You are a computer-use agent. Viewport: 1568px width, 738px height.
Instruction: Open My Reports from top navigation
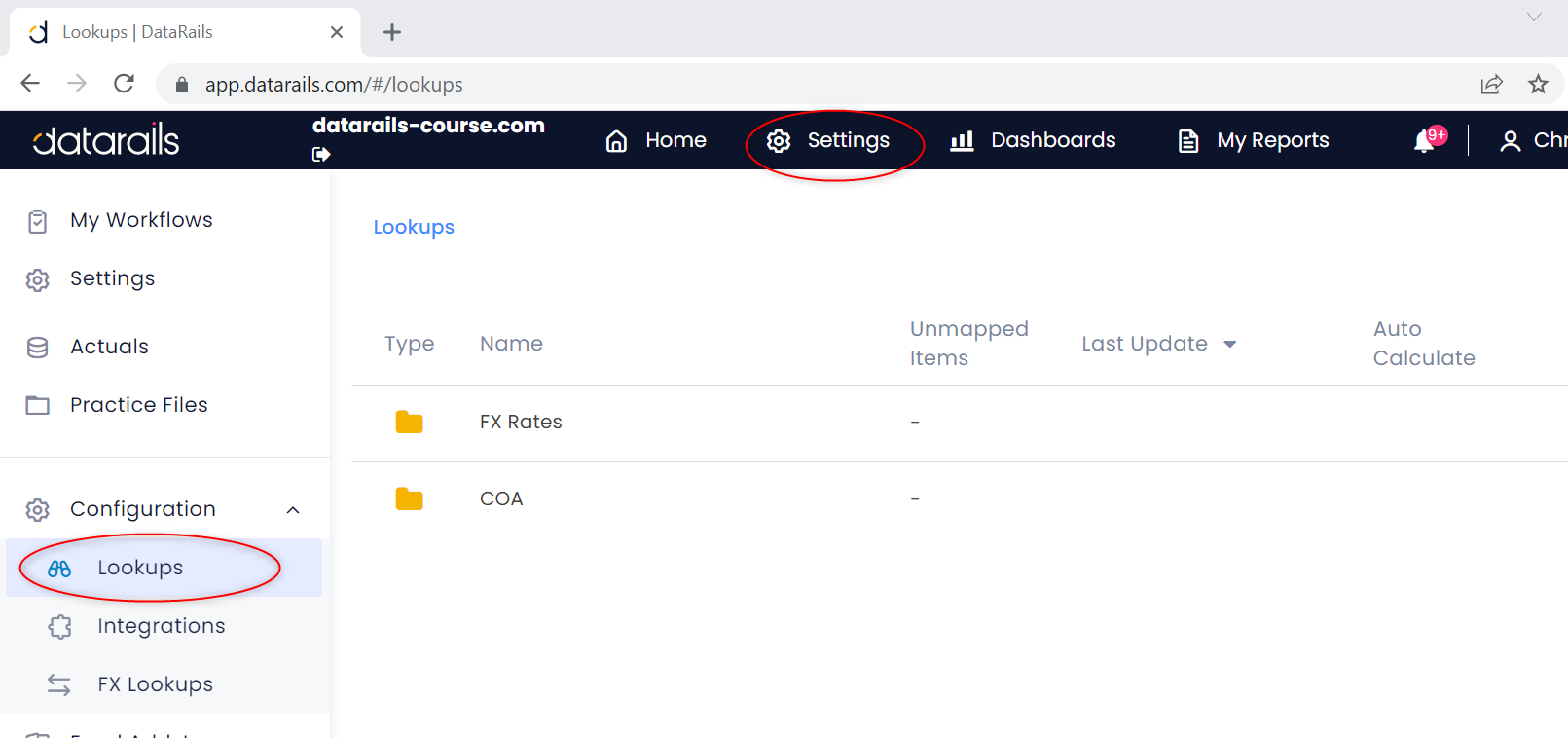pyautogui.click(x=1254, y=140)
